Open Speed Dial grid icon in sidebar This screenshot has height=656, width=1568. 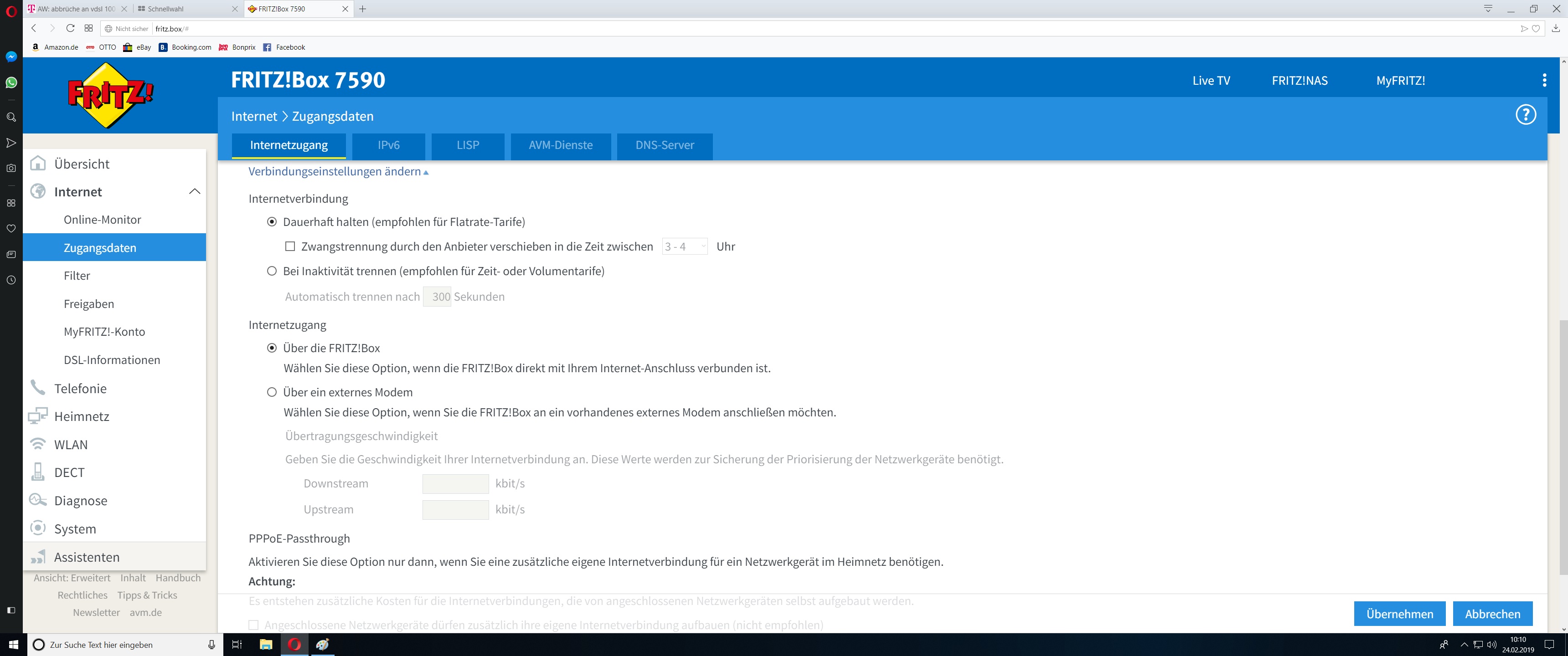pos(11,203)
